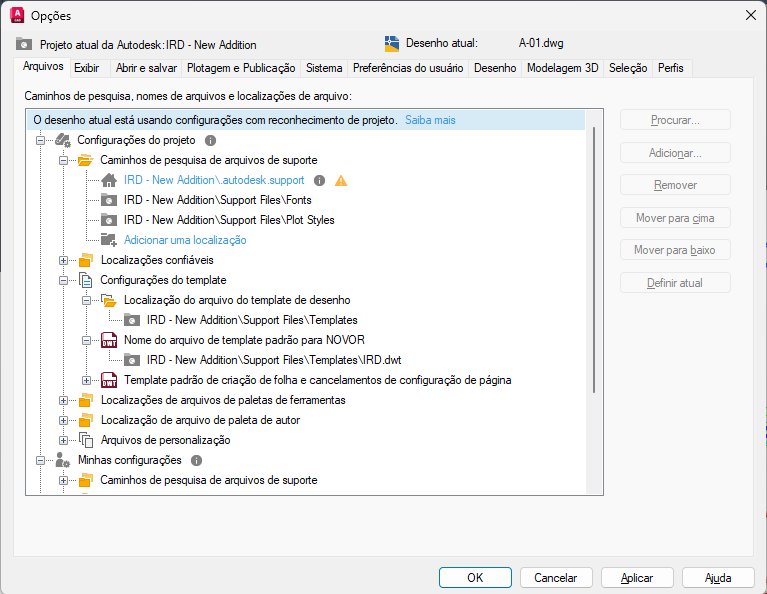Expand Localizações de arquivos de paletas de ferramentas
This screenshot has width=767, height=594.
(x=64, y=400)
